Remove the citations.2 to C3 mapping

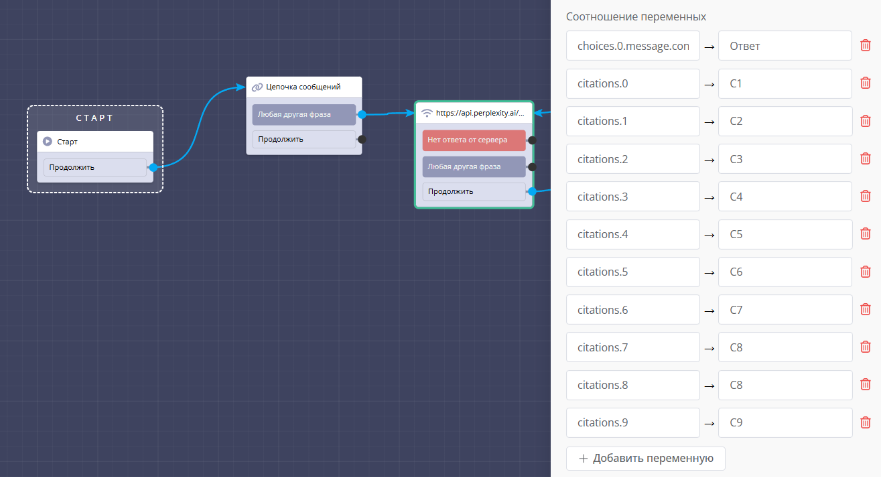[x=865, y=159]
